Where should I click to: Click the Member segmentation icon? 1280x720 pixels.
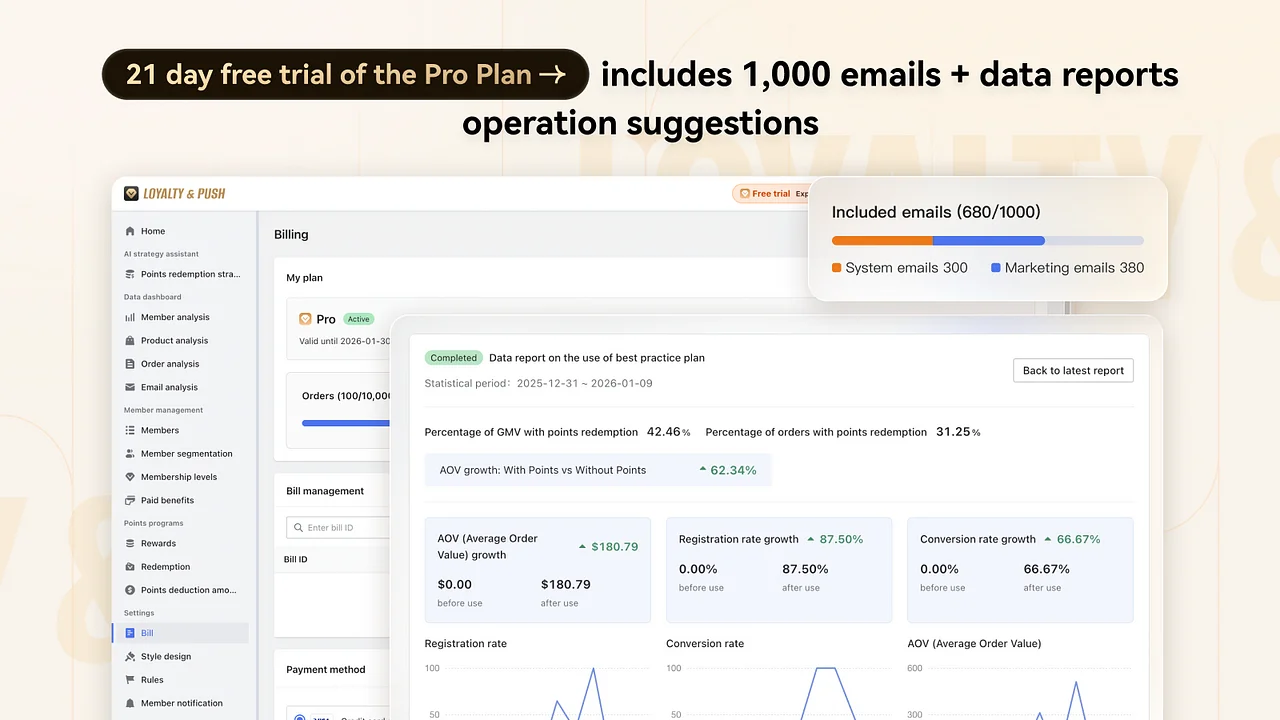pyautogui.click(x=130, y=454)
